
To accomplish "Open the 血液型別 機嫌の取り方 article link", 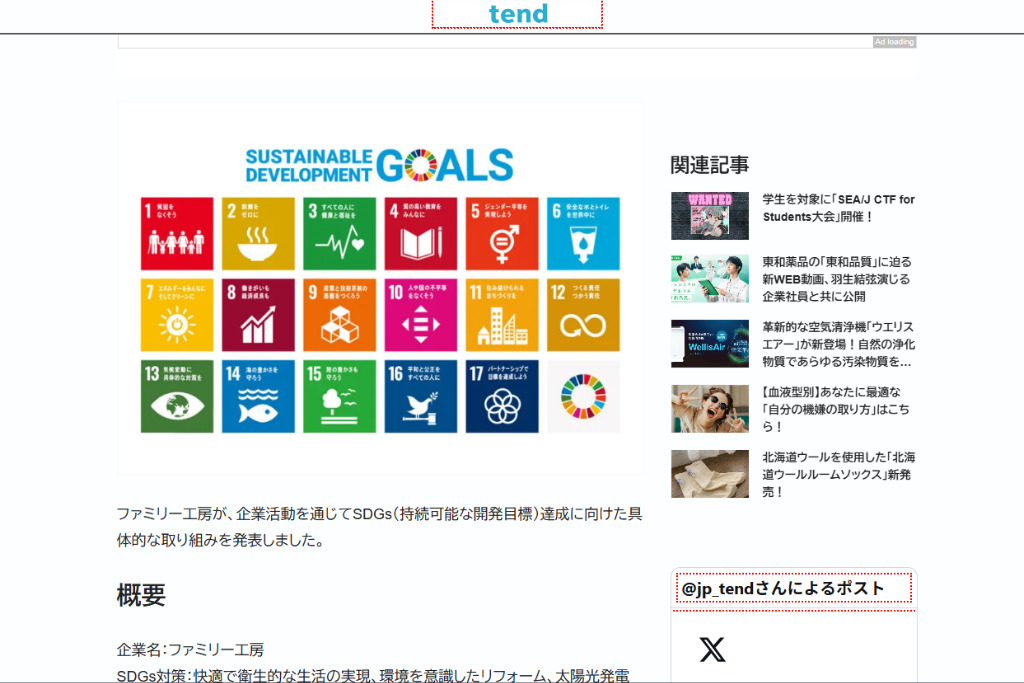I will coord(836,409).
